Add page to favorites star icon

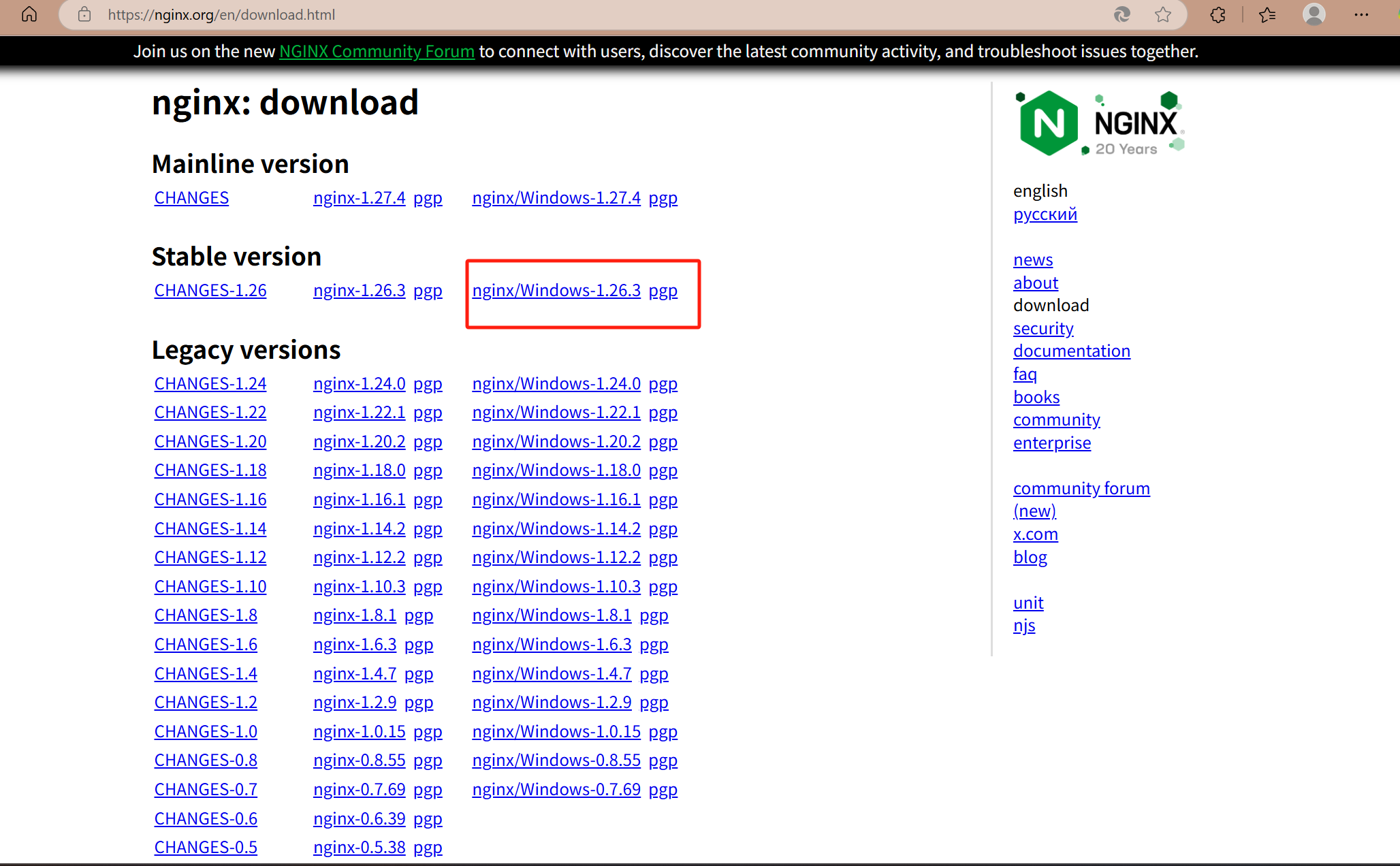[x=1163, y=14]
